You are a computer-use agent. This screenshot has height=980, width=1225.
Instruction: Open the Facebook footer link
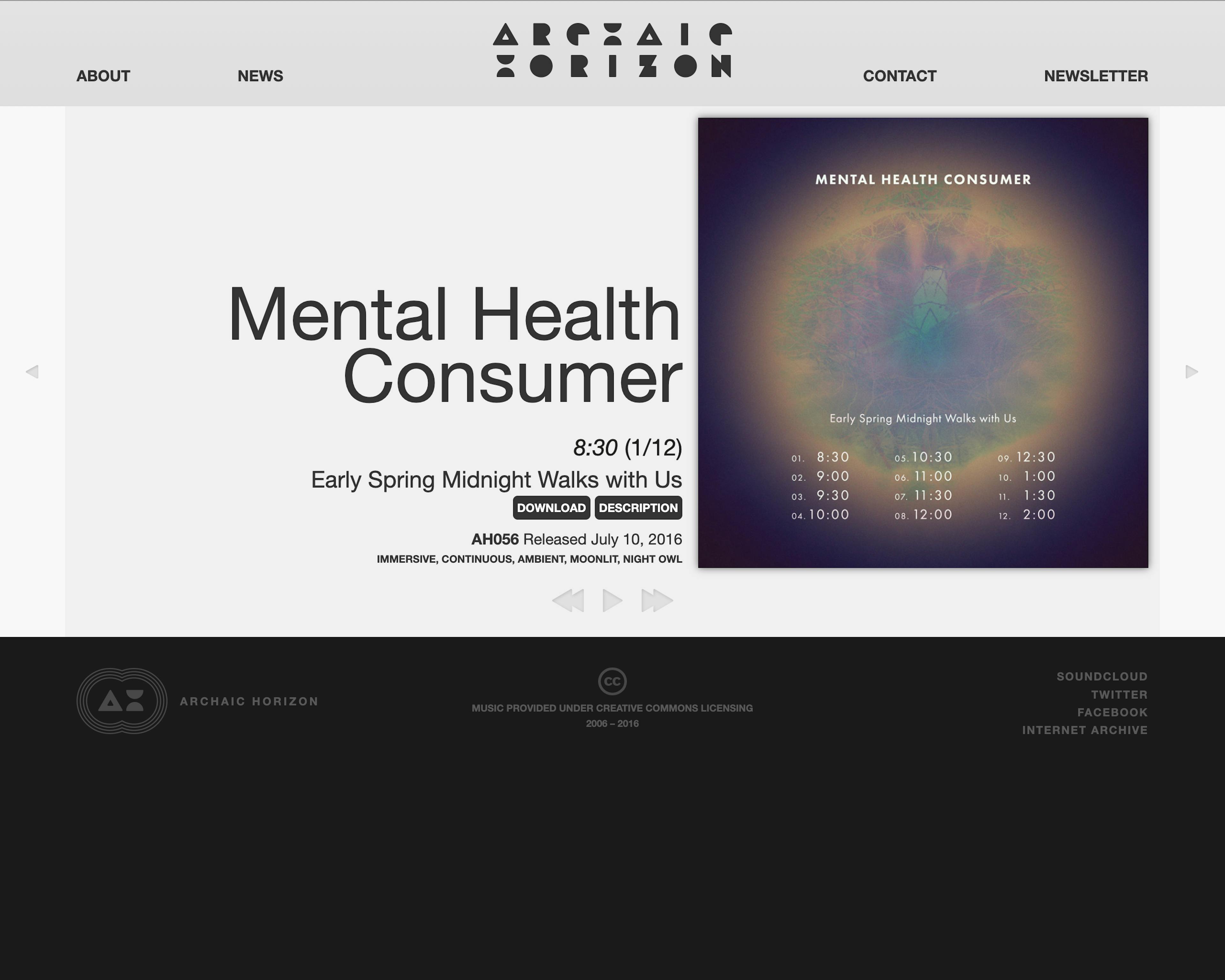(x=1112, y=712)
